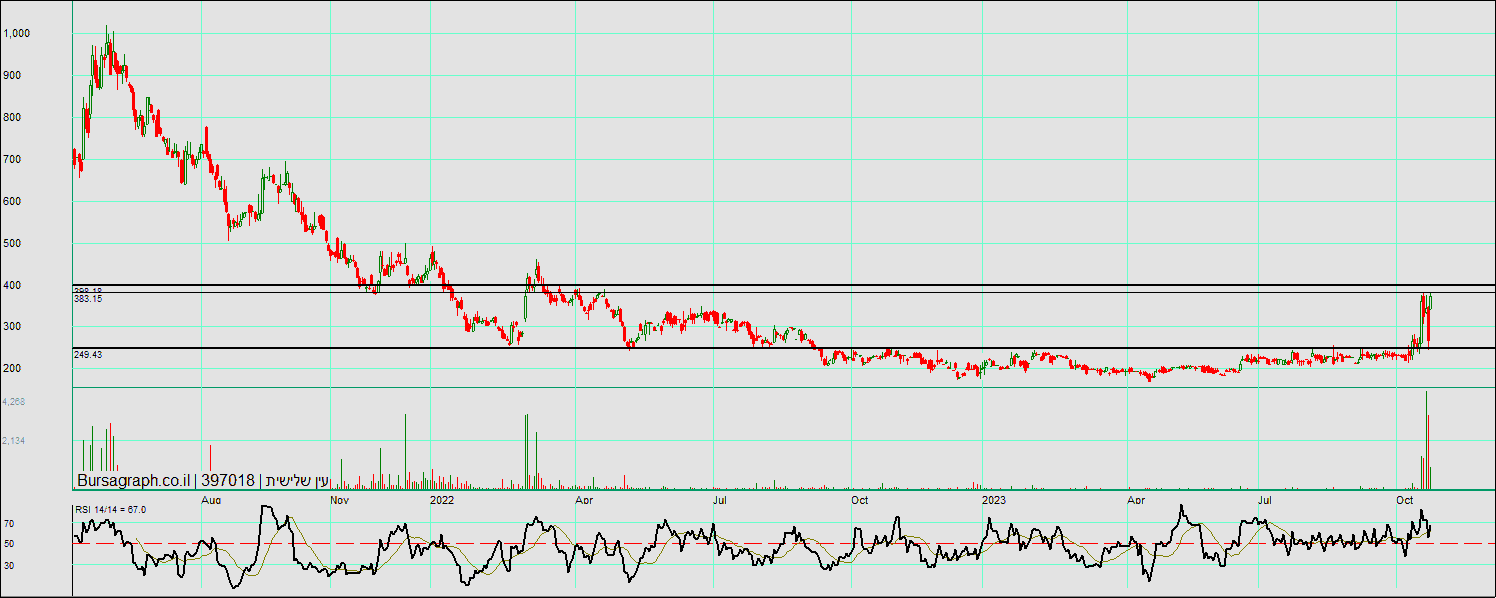Select the 249.43 support level label
Image resolution: width=1496 pixels, height=598 pixels.
(x=88, y=355)
